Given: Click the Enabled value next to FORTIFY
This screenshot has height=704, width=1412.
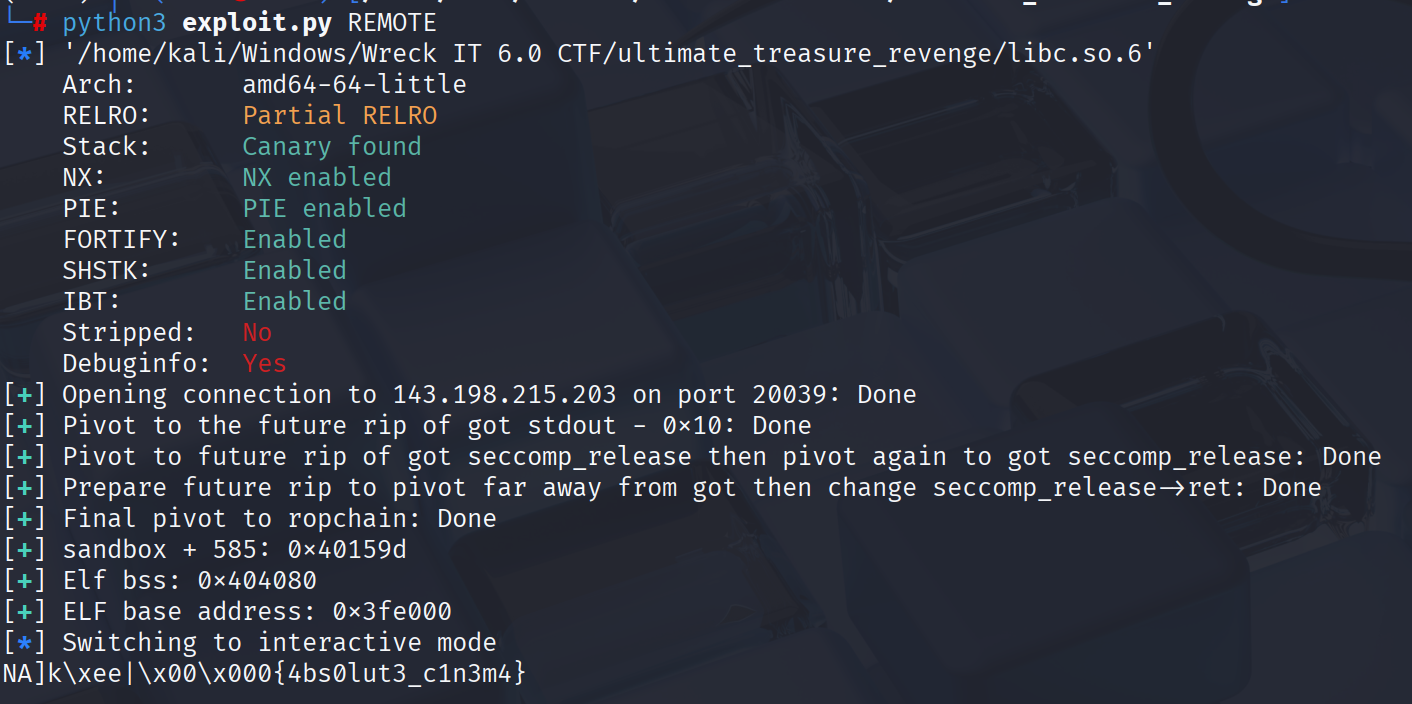Looking at the screenshot, I should [295, 239].
